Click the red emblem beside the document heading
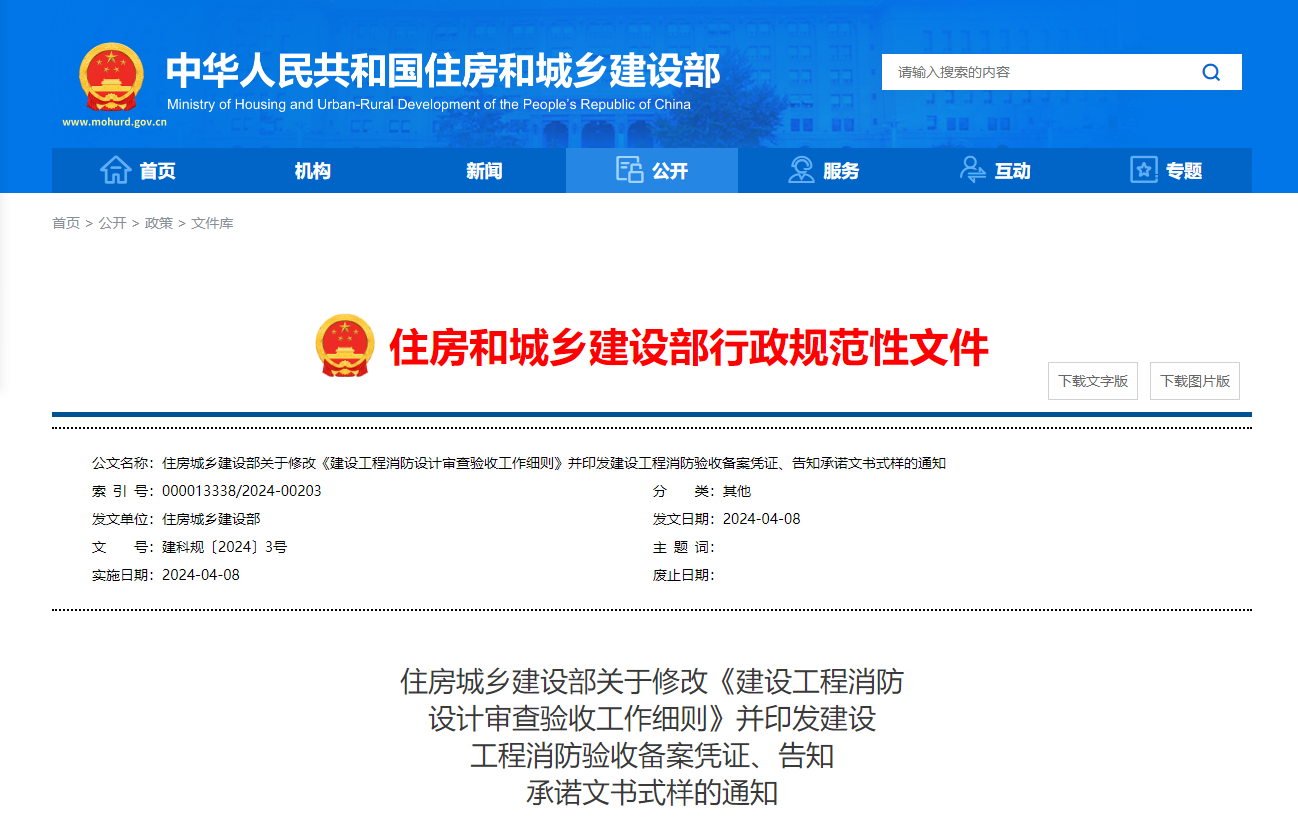This screenshot has height=839, width=1298. (x=345, y=346)
